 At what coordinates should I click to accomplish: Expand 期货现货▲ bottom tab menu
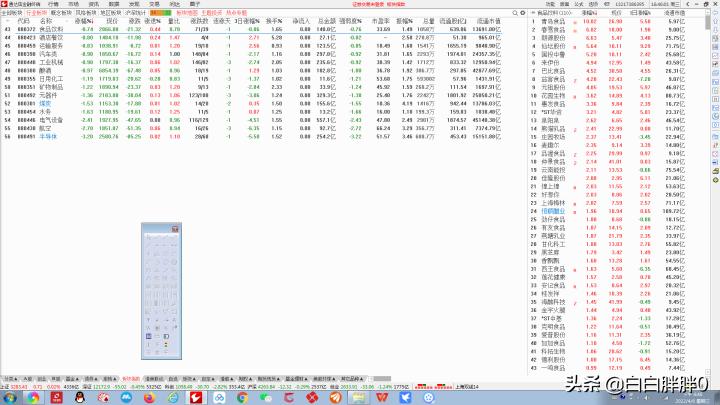tap(269, 379)
